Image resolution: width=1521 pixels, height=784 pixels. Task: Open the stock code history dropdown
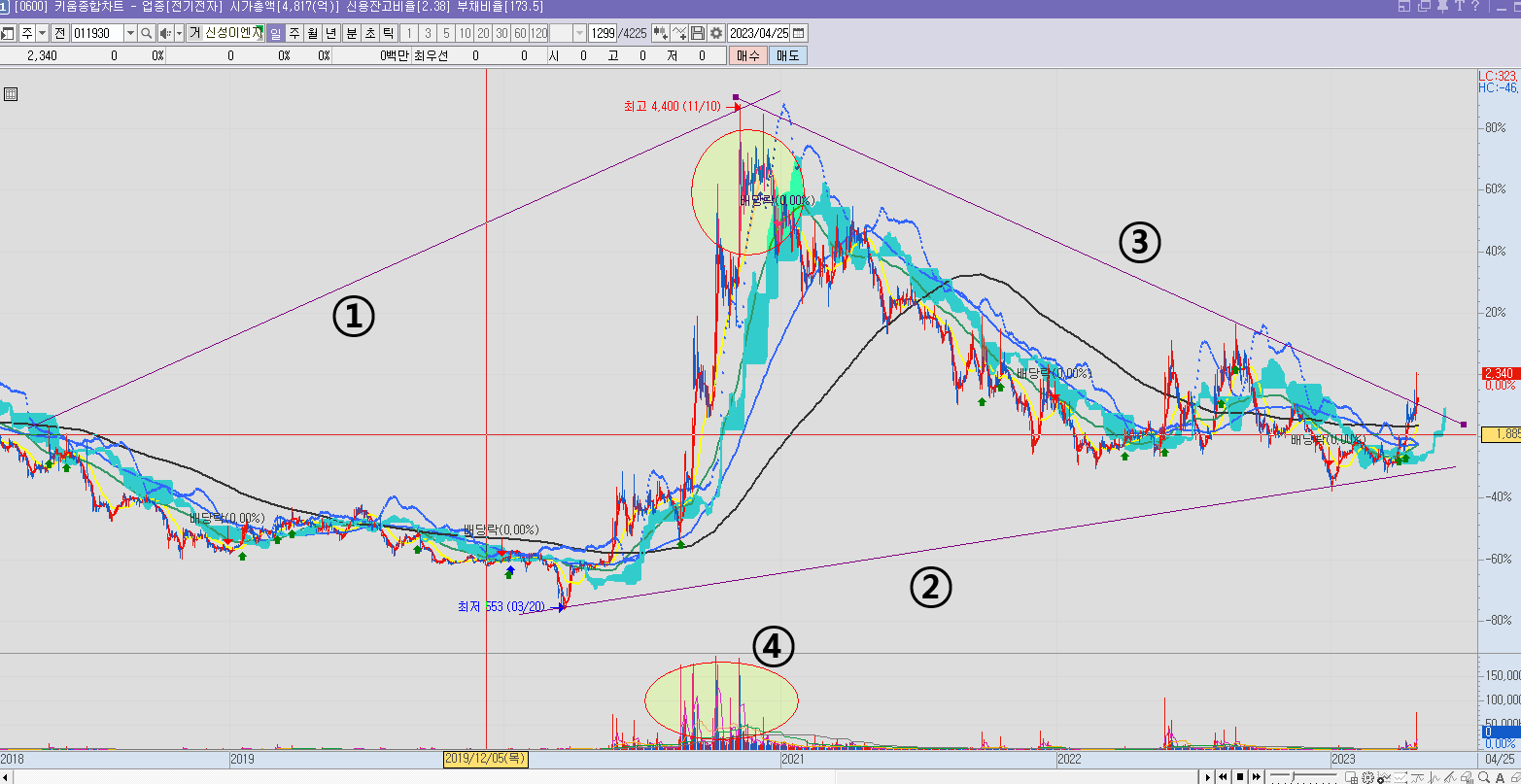click(130, 33)
